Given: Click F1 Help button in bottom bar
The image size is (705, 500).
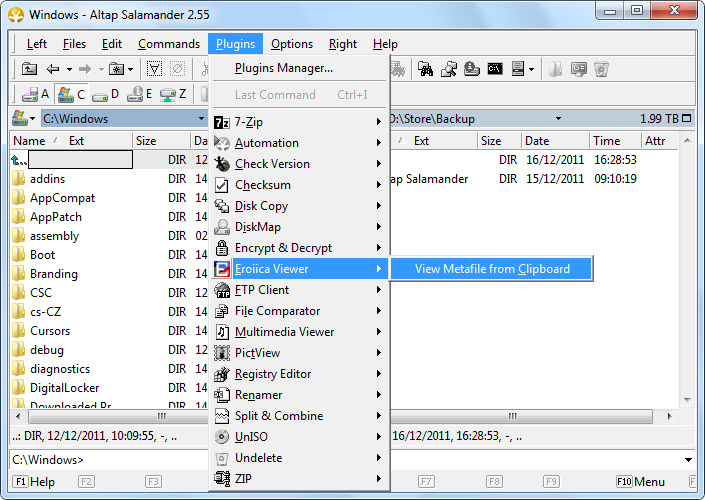Looking at the screenshot, I should (x=33, y=482).
